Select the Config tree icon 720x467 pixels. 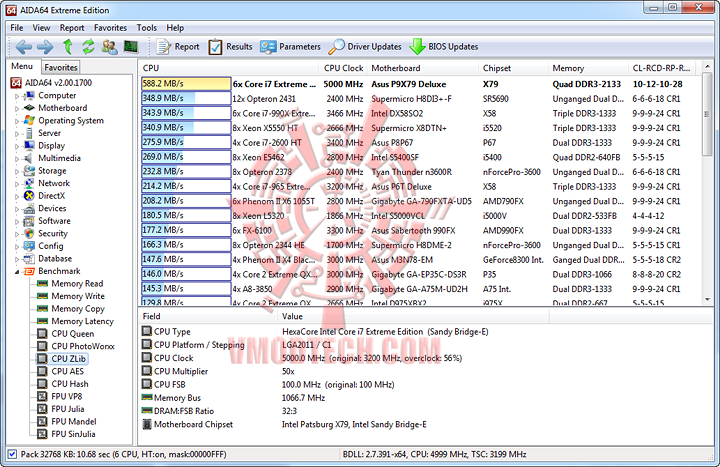[x=29, y=246]
